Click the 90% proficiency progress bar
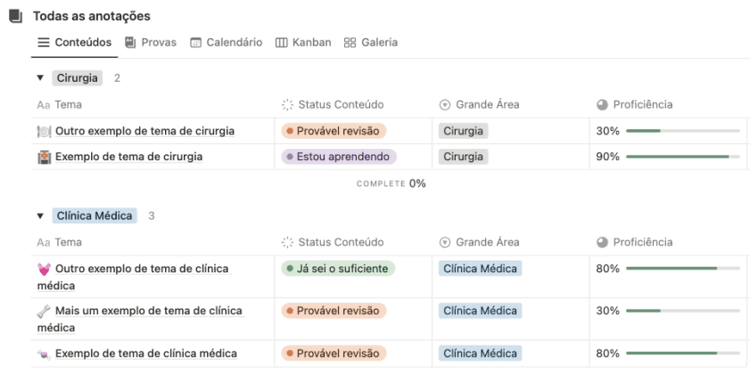The image size is (750, 373). click(x=683, y=157)
